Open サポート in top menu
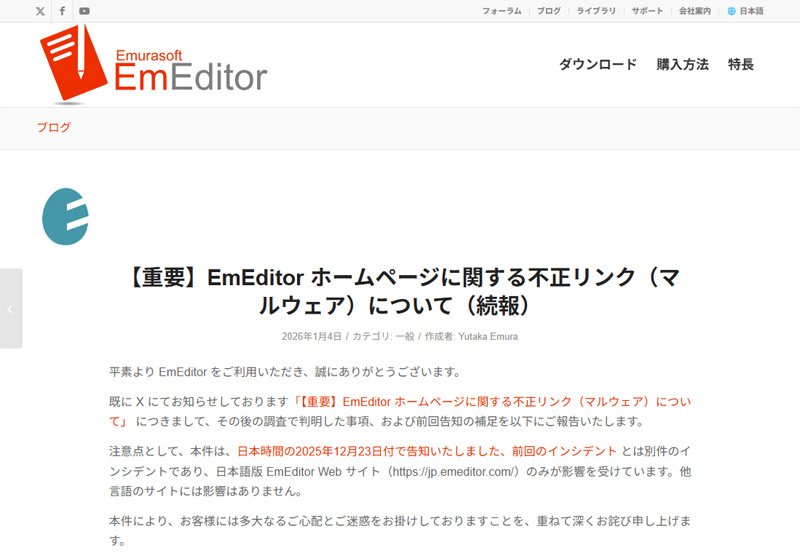The image size is (800, 556). [x=647, y=11]
